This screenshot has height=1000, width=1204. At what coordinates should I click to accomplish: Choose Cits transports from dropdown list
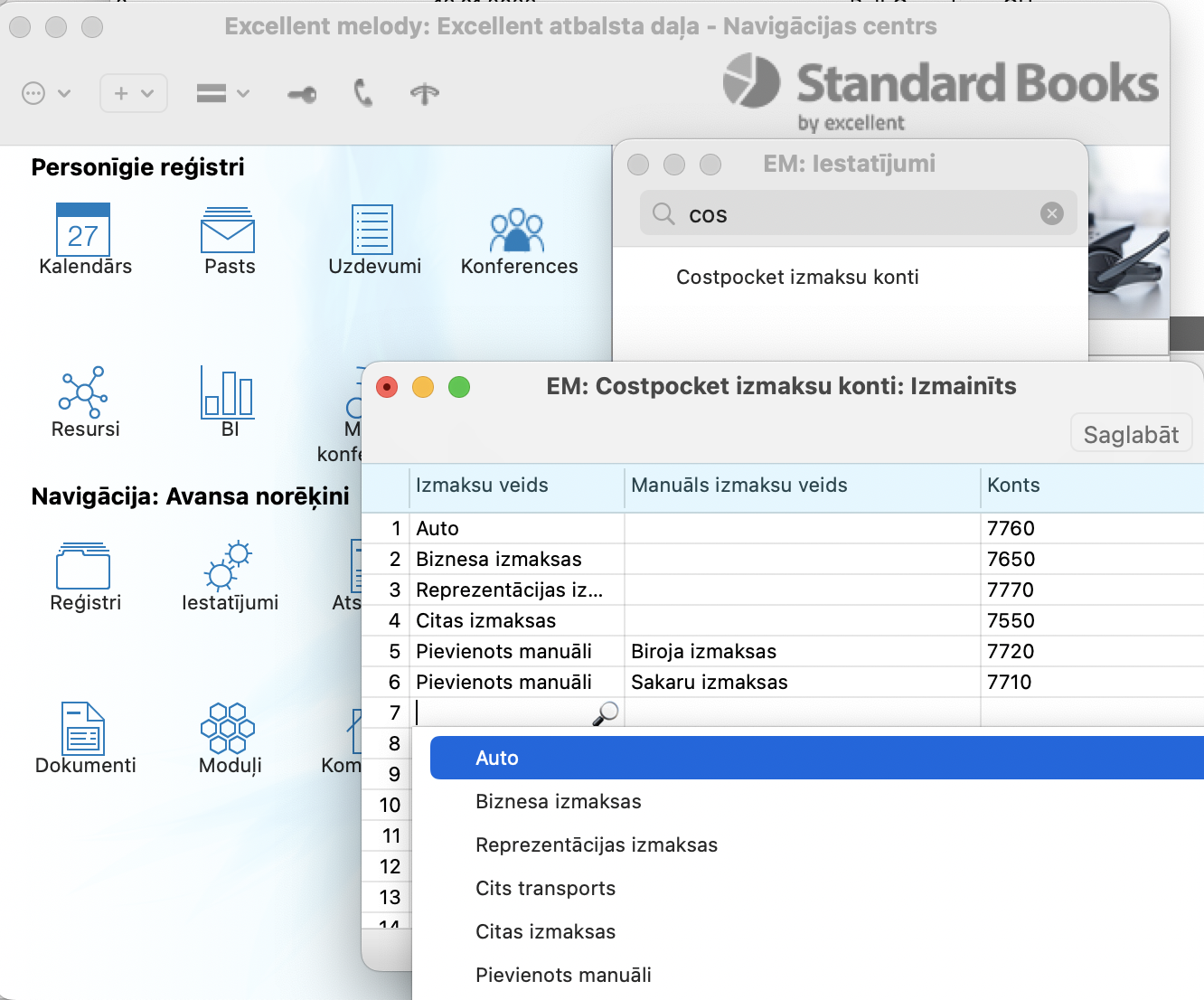[x=545, y=889]
